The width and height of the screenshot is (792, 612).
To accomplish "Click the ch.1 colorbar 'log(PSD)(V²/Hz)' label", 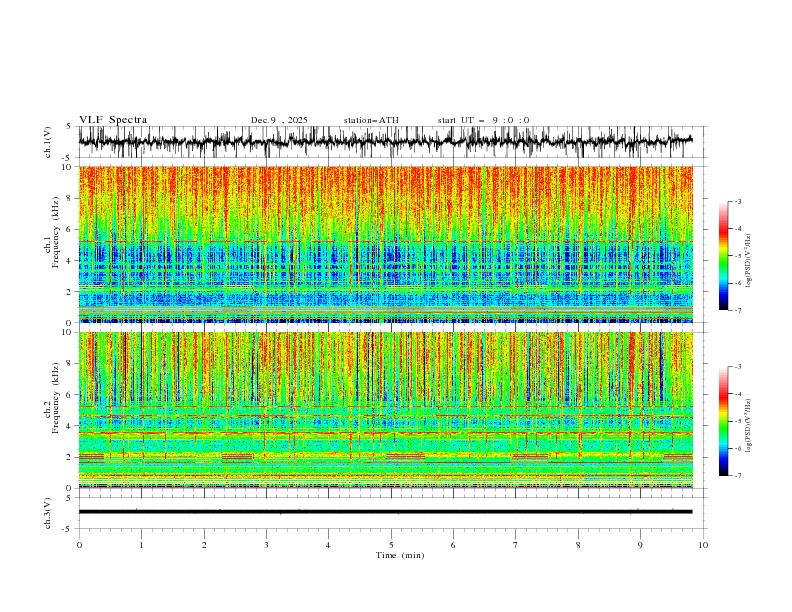I will [x=748, y=261].
